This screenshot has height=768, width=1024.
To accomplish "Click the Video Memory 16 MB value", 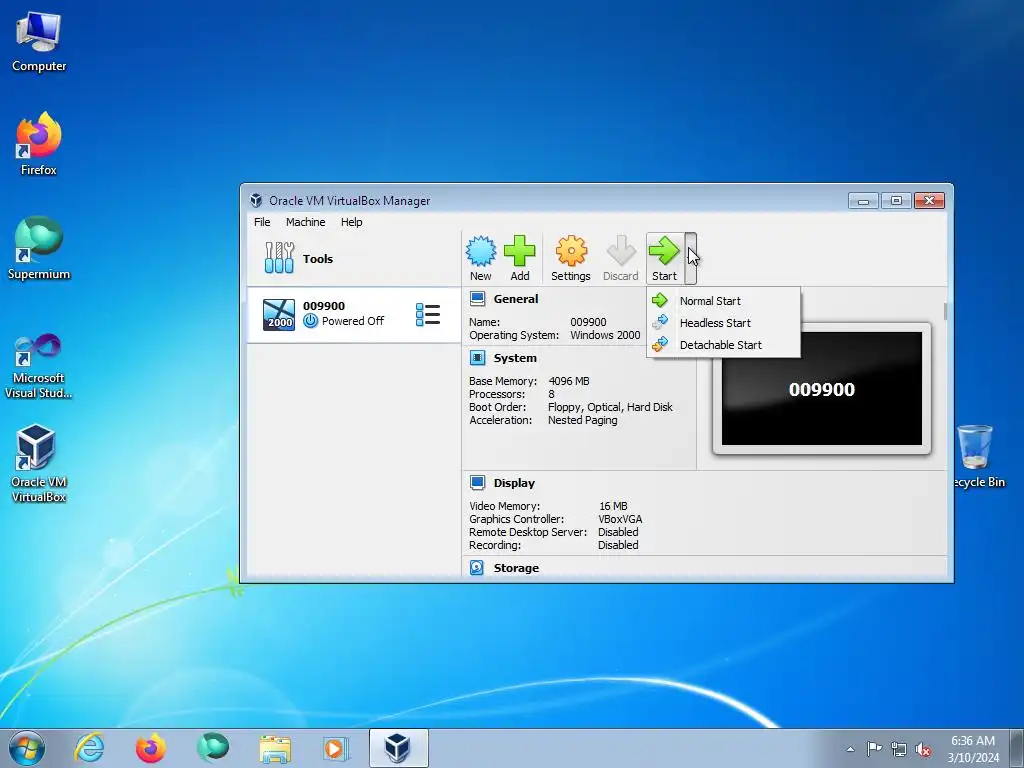I will [613, 506].
